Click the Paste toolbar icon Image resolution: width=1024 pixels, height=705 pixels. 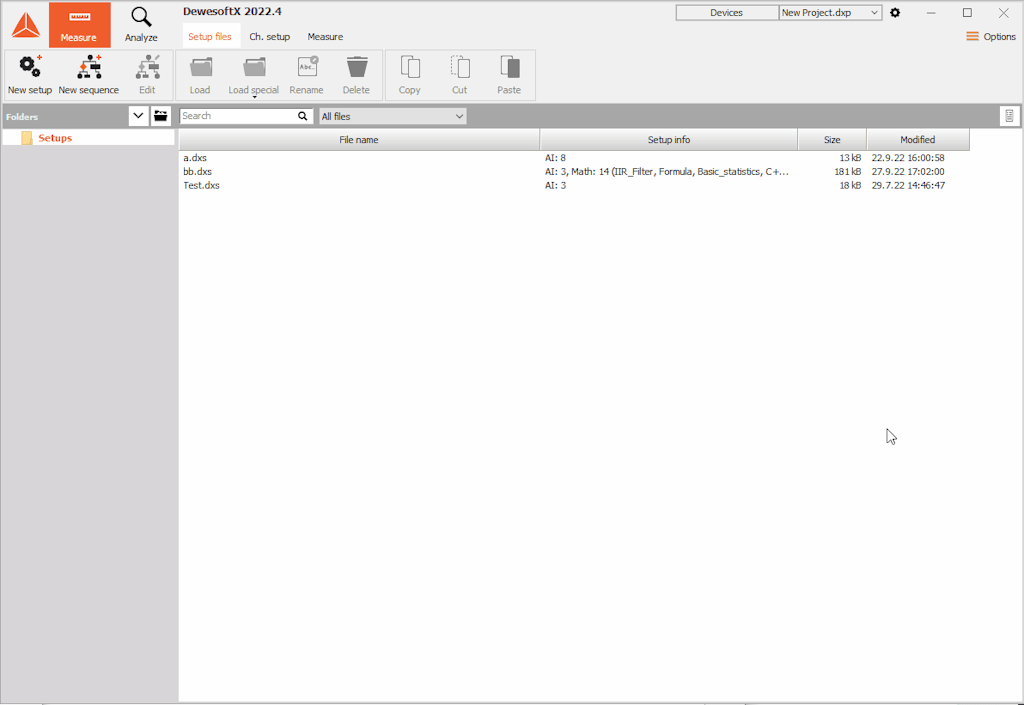coord(509,67)
